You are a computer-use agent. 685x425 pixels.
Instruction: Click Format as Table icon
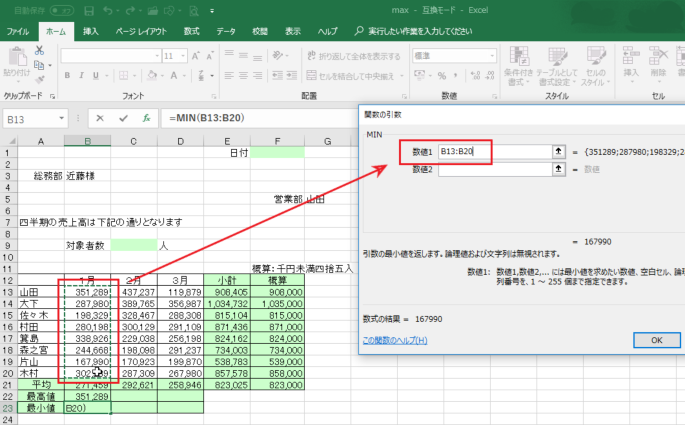click(557, 56)
